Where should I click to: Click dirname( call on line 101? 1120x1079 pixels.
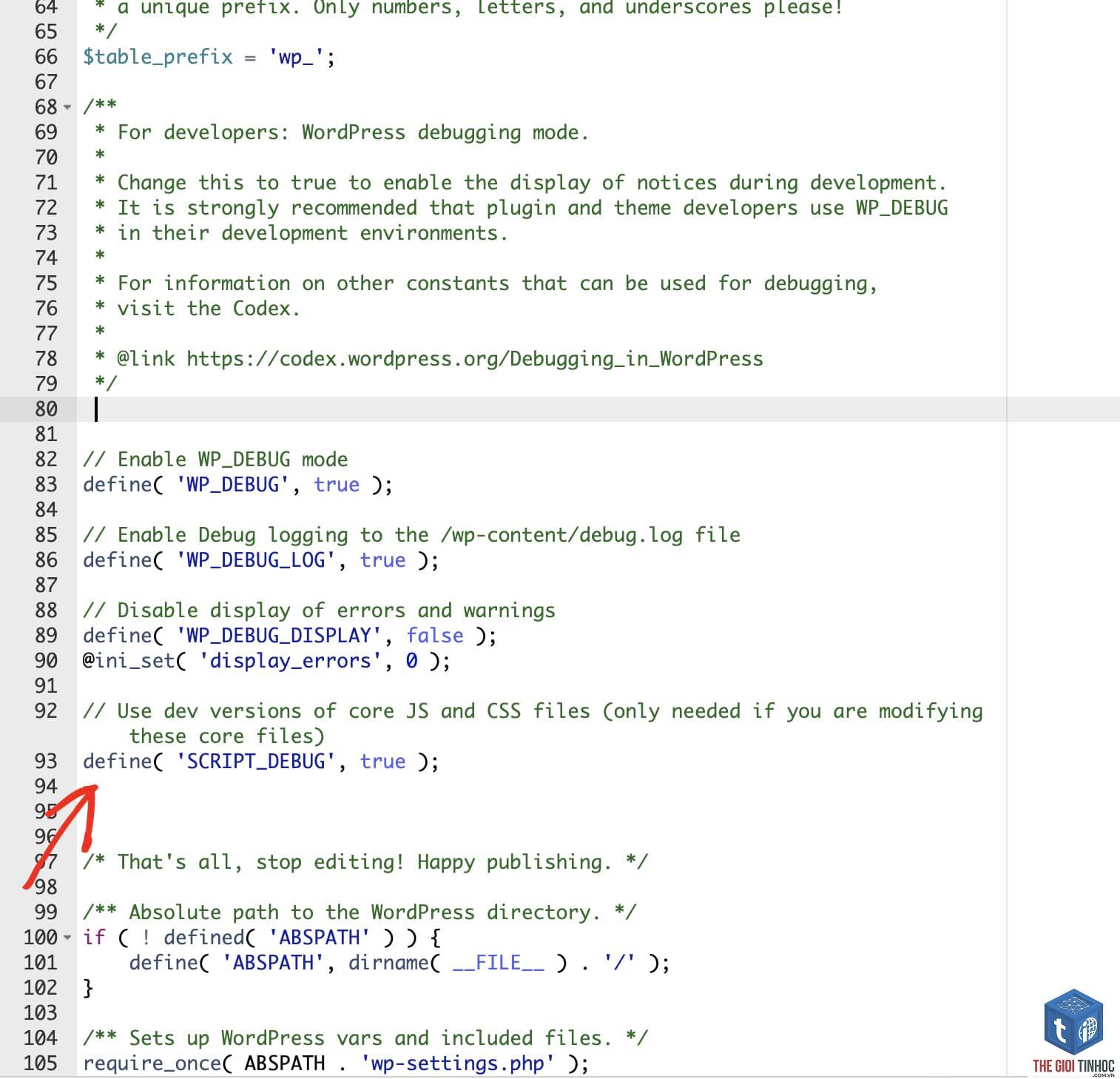coord(394,963)
